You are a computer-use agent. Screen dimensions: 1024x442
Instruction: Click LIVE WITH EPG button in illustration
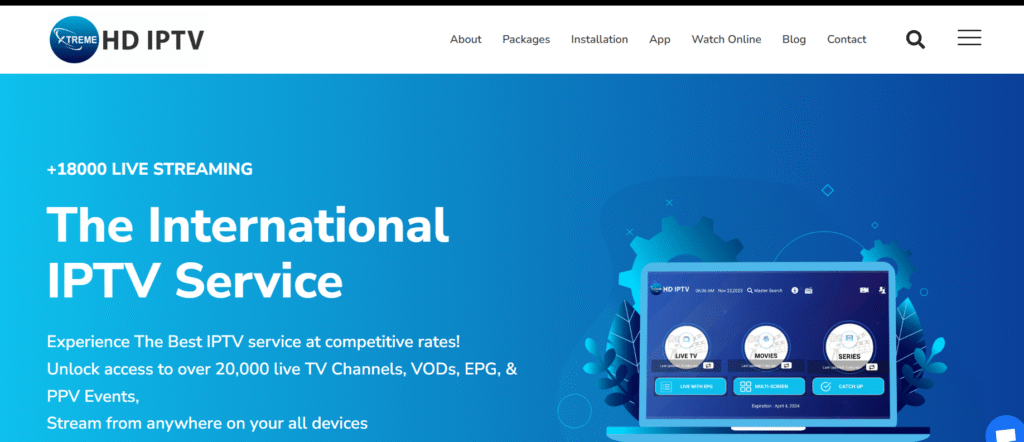coord(690,387)
